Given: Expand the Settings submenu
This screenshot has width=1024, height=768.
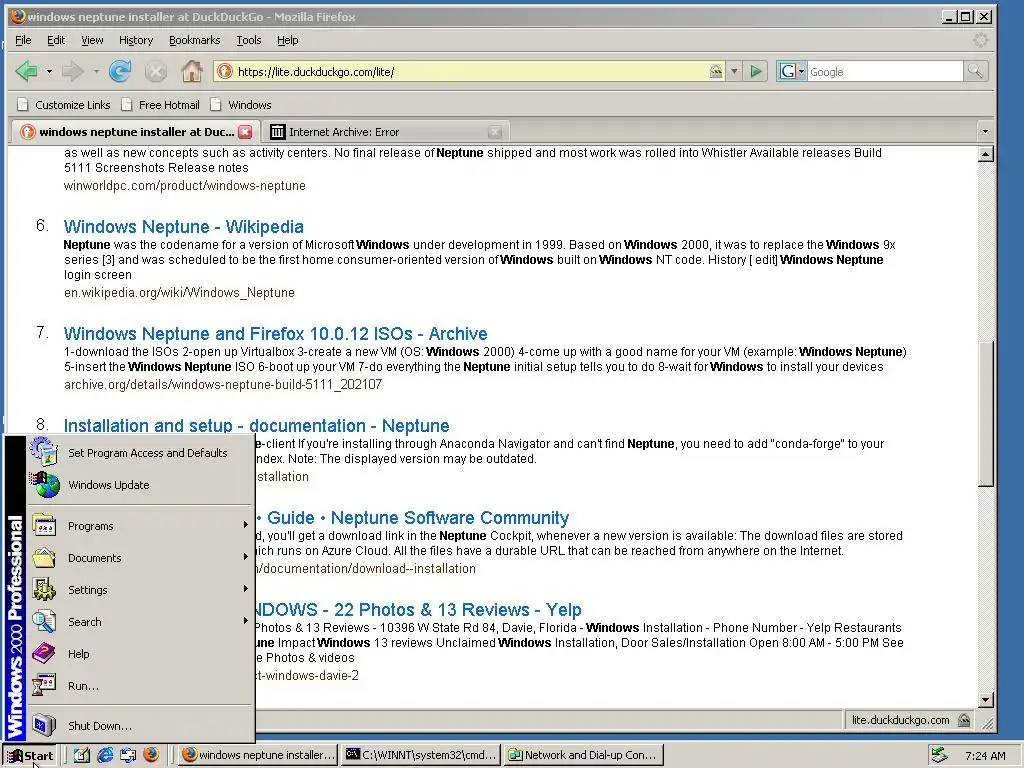Looking at the screenshot, I should point(140,590).
